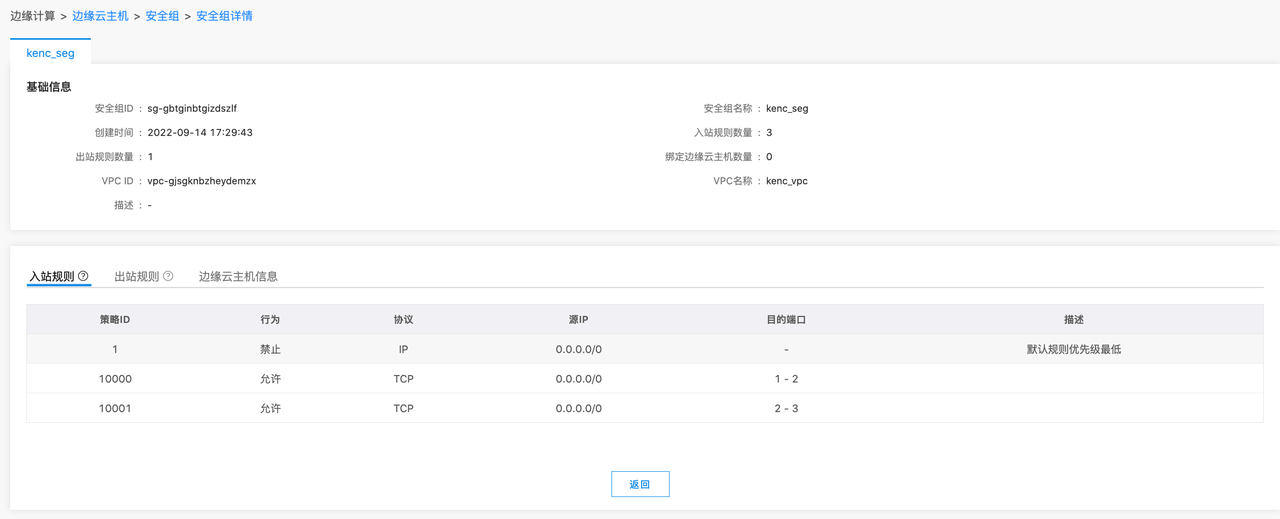This screenshot has width=1280, height=519.
Task: Open the 边缘云主机信息 tab
Action: tap(238, 276)
